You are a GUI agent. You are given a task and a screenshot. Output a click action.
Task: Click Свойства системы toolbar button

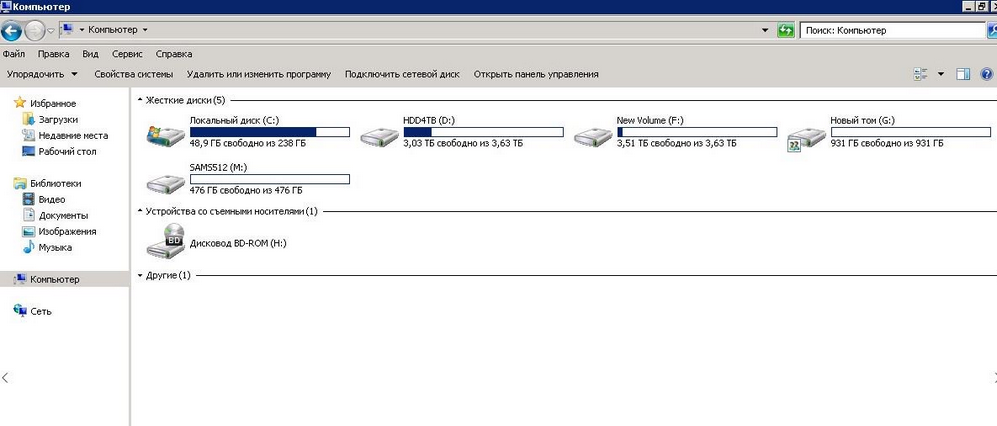[x=133, y=74]
